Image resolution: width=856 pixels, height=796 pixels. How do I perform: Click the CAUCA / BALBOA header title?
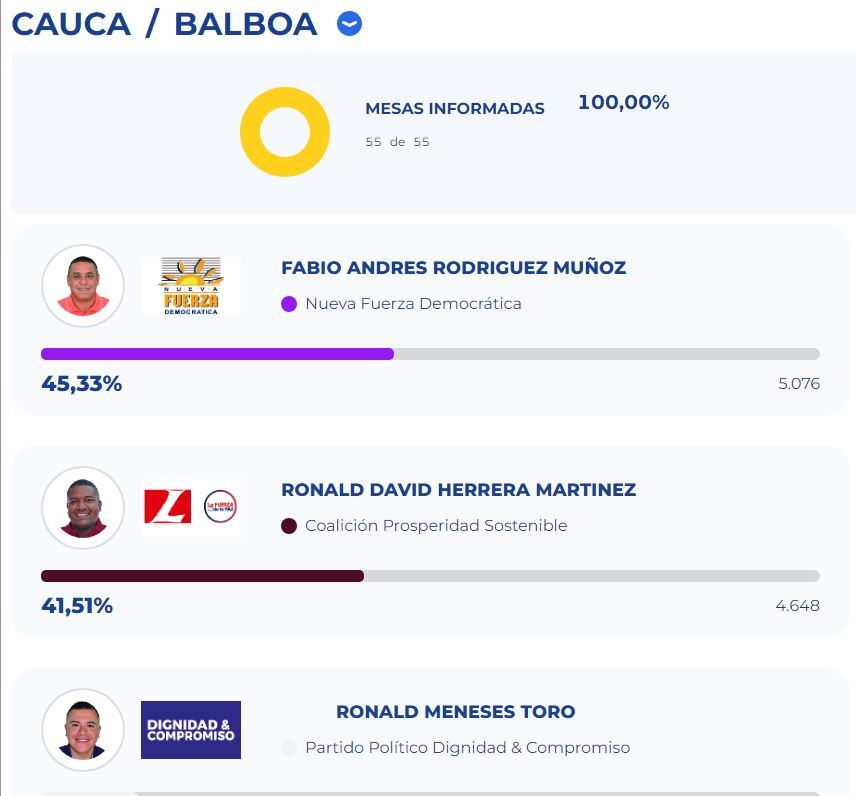coord(160,23)
